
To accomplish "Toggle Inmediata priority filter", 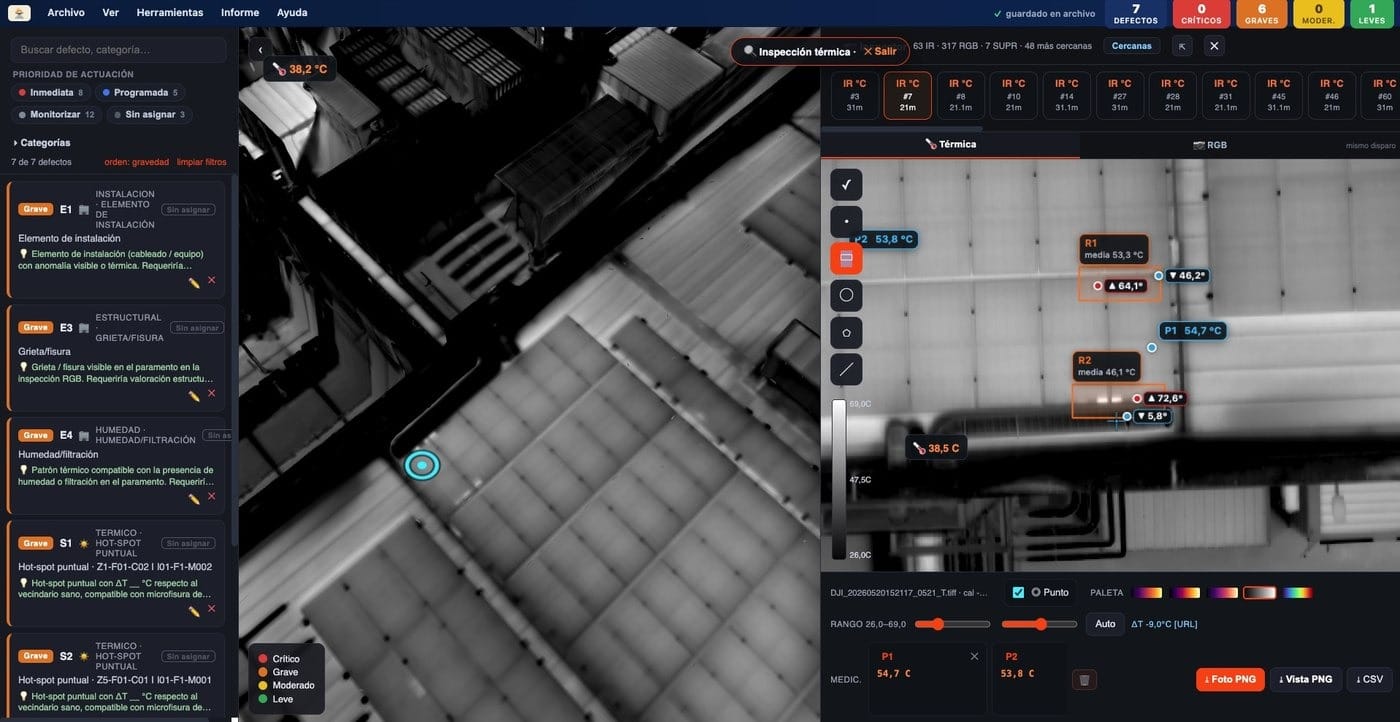I will point(51,93).
